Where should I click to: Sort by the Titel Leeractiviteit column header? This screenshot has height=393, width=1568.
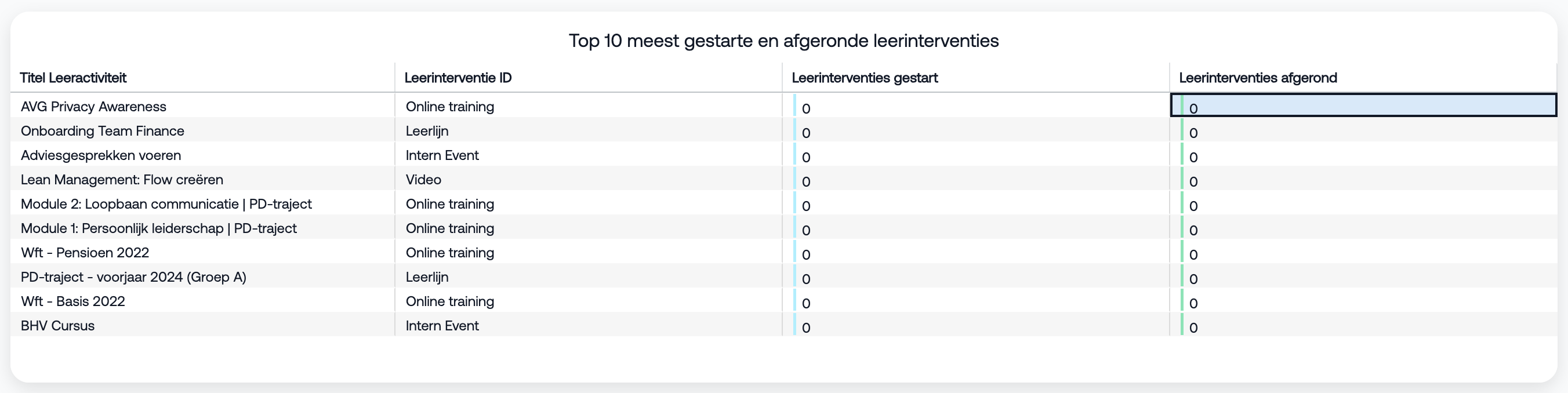[x=73, y=78]
